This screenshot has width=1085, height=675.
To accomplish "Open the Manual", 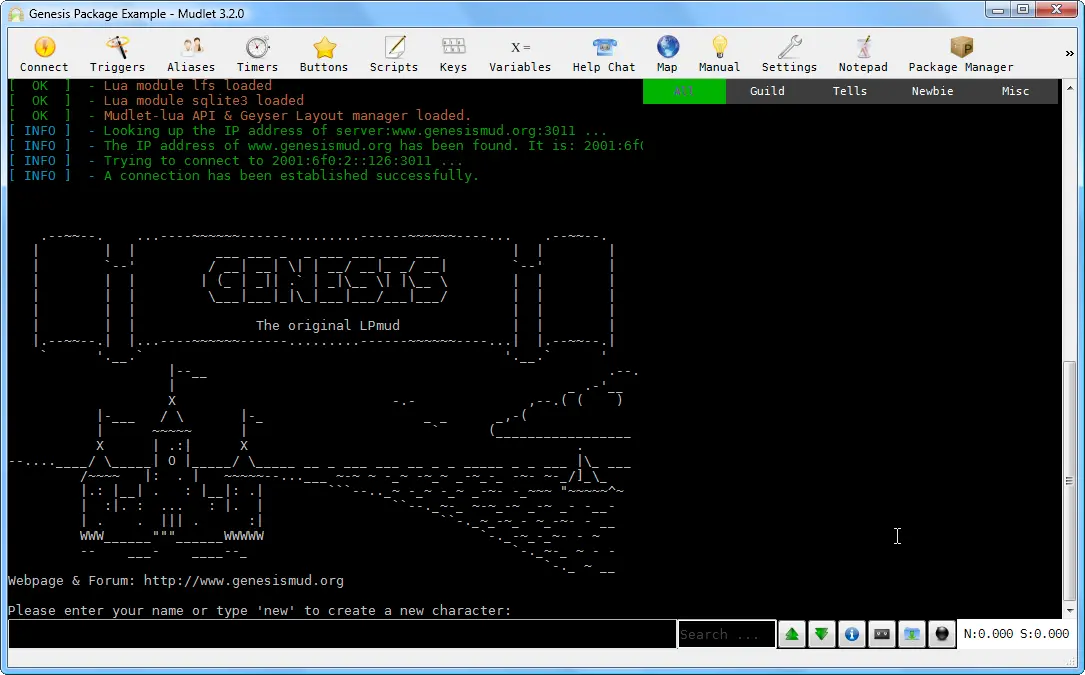I will pyautogui.click(x=720, y=55).
